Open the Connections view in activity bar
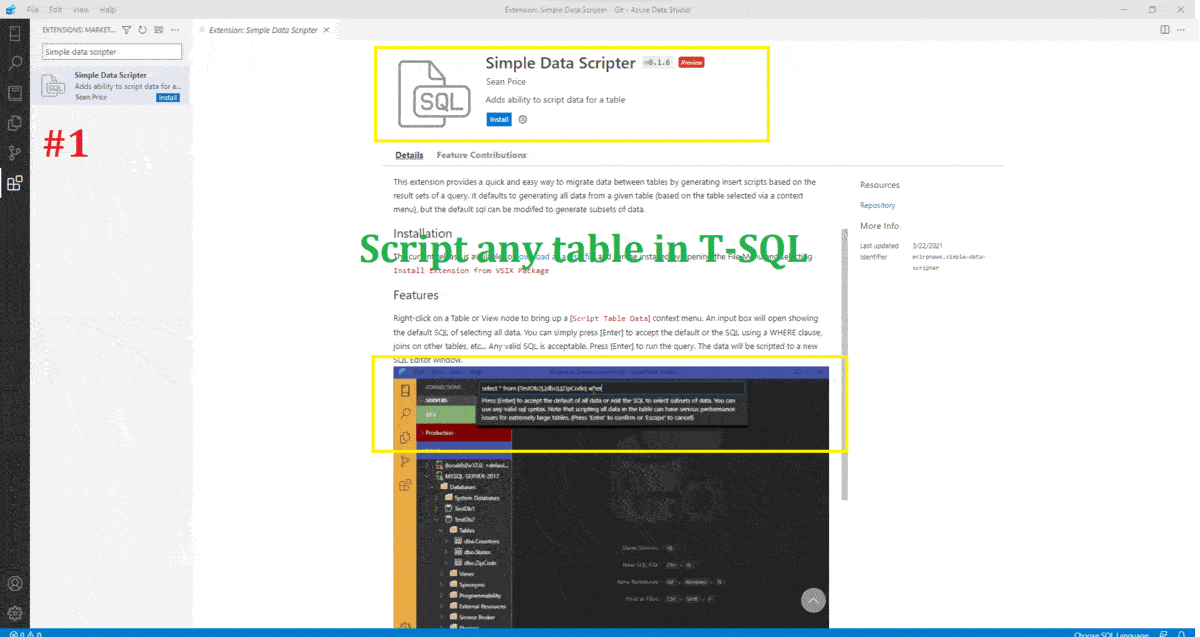This screenshot has width=1200, height=637. point(14,33)
